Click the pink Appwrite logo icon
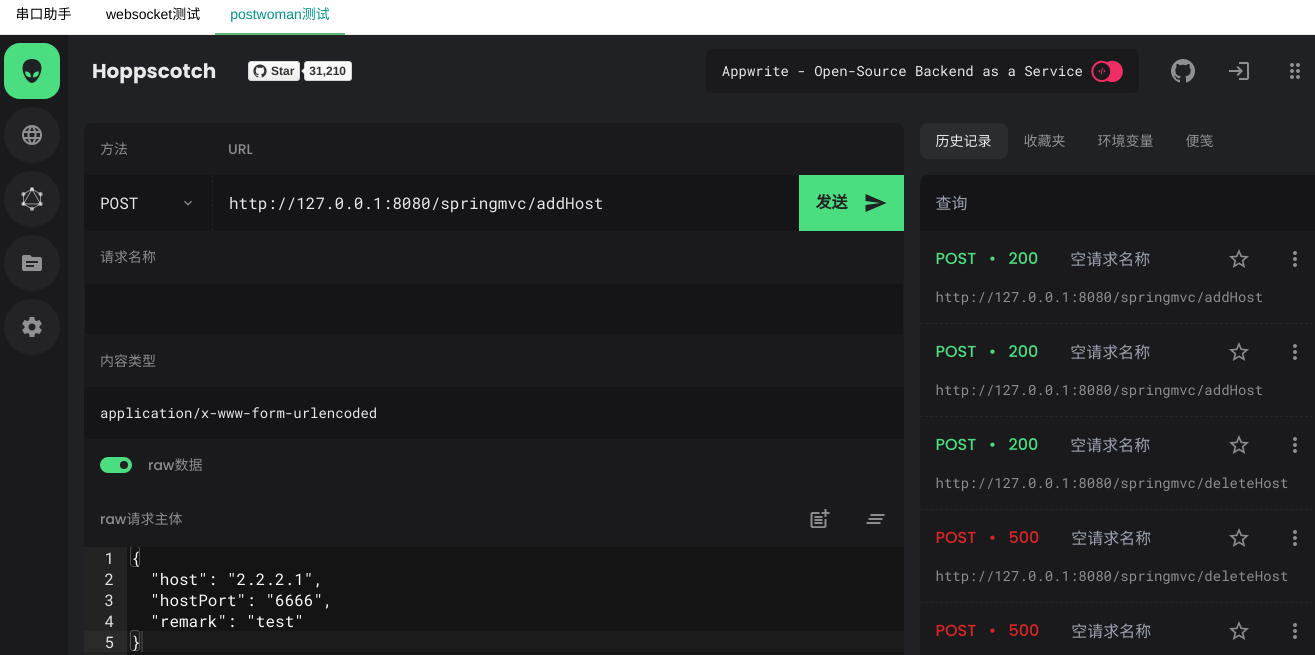1315x655 pixels. click(1107, 71)
